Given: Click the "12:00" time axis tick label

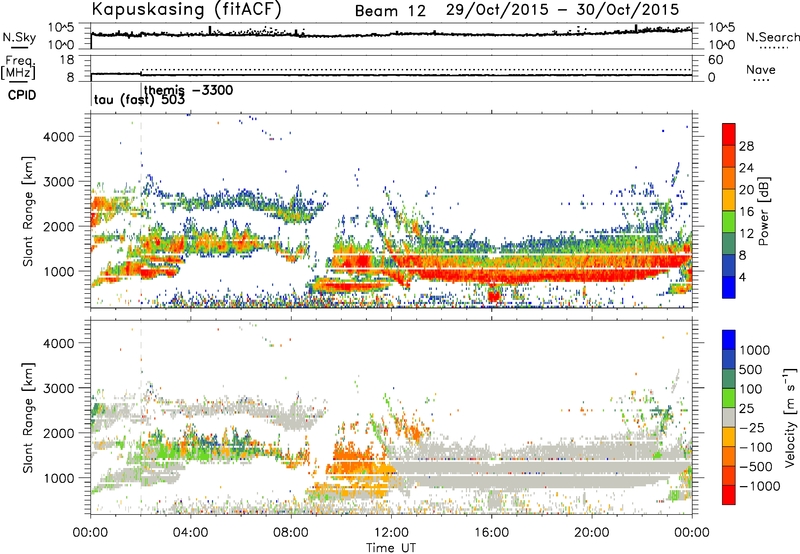Looking at the screenshot, I should 391,532.
